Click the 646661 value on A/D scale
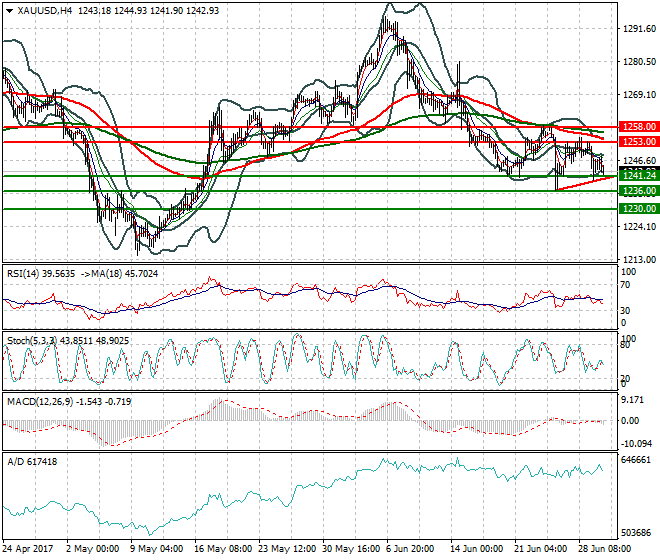 [637, 461]
